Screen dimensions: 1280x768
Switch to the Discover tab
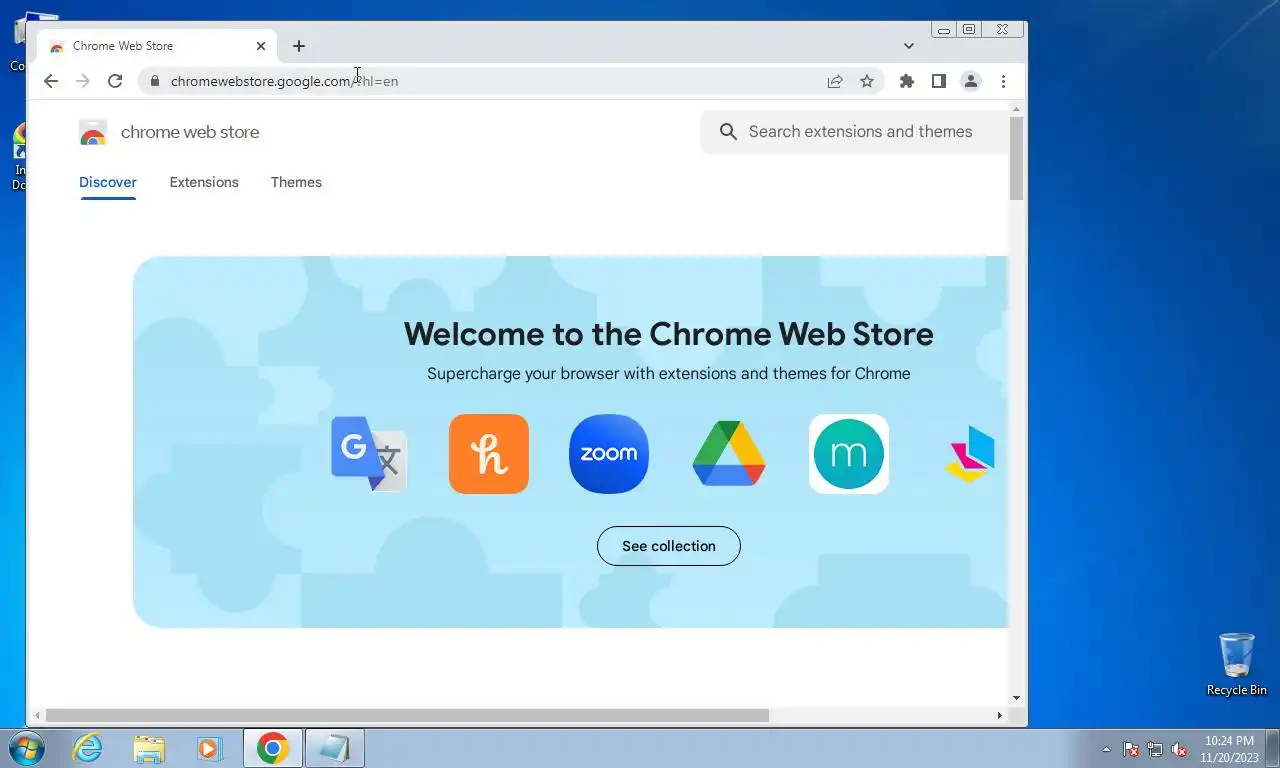108,182
